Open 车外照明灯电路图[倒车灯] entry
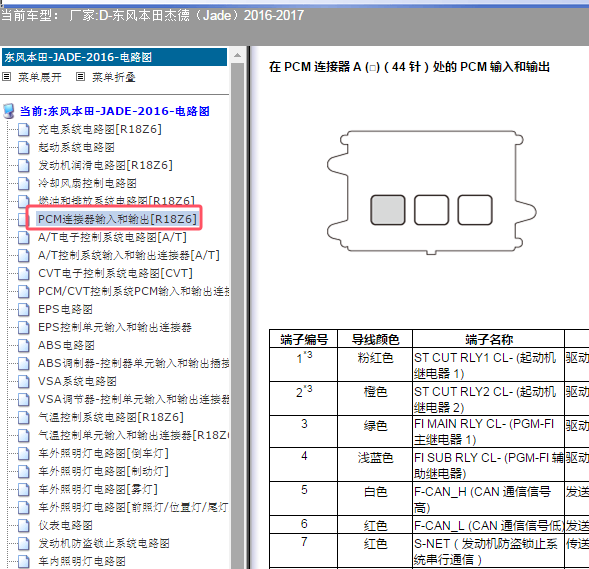The width and height of the screenshot is (589, 569). click(x=103, y=453)
